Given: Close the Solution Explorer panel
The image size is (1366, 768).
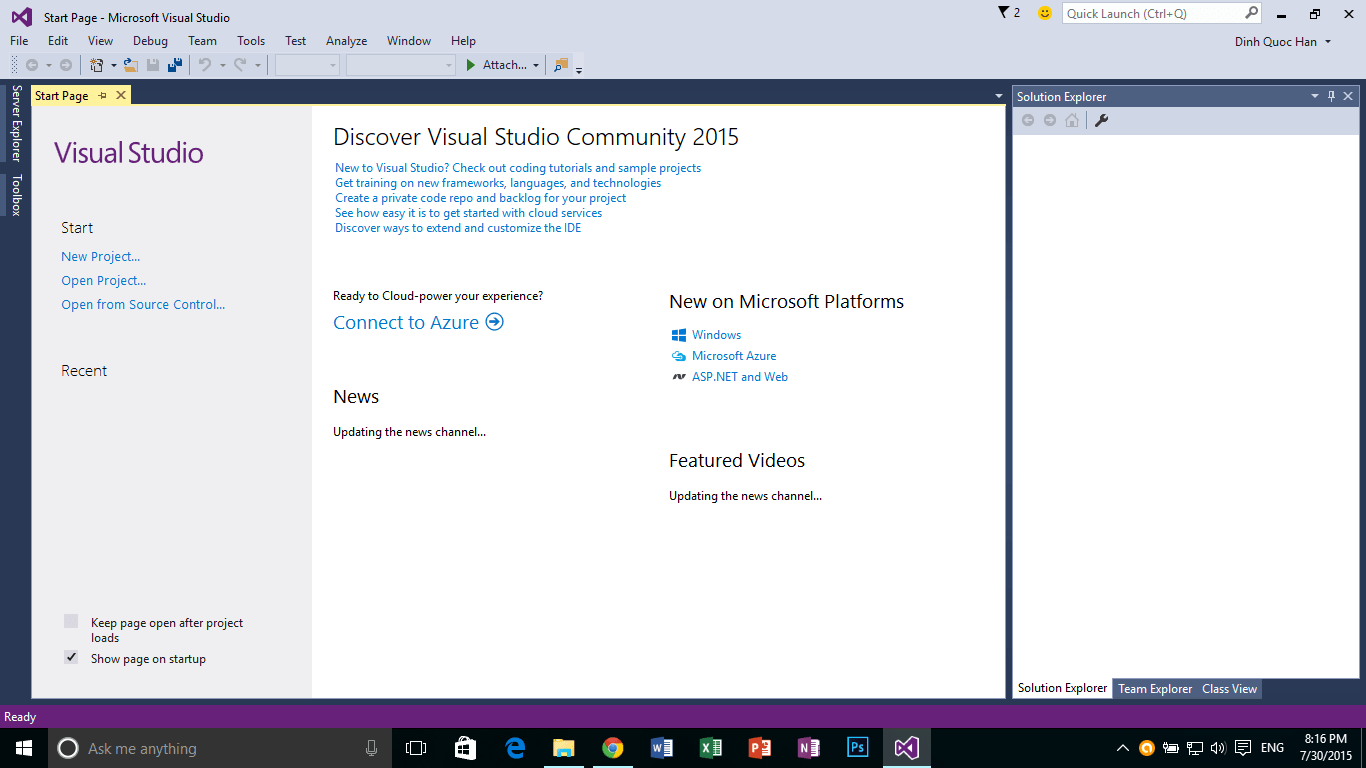Looking at the screenshot, I should click(1348, 96).
